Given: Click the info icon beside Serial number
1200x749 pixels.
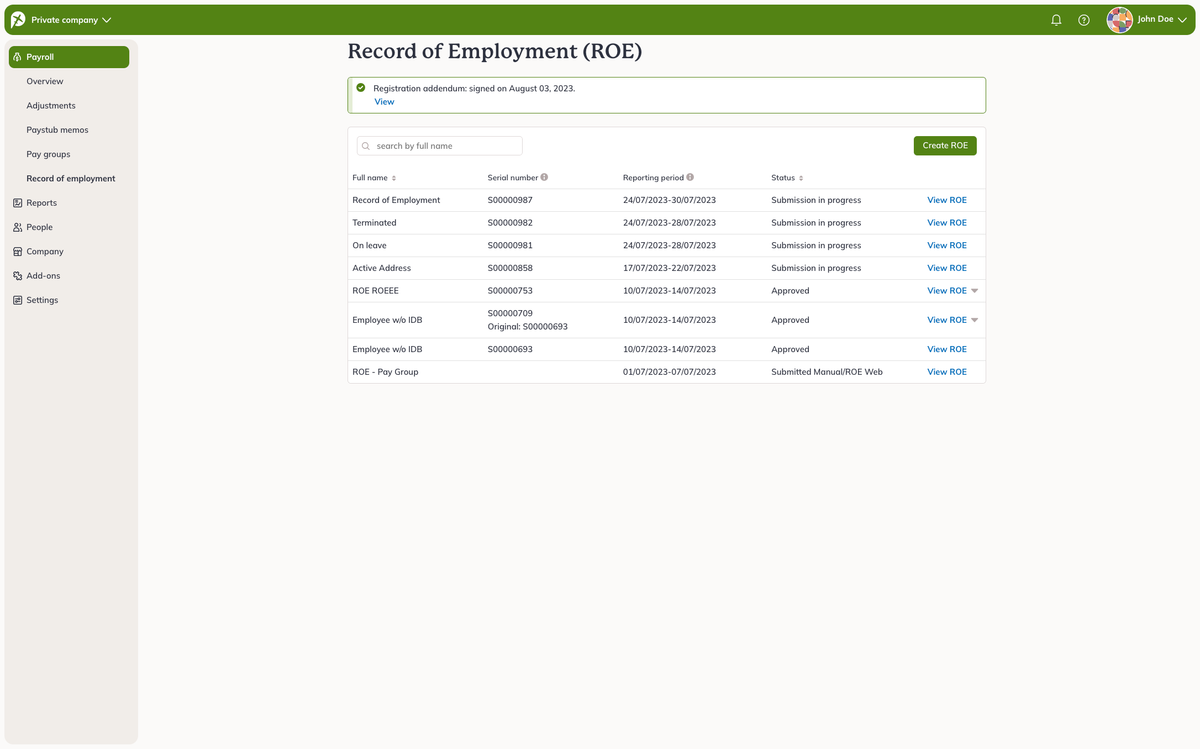Looking at the screenshot, I should coord(543,177).
